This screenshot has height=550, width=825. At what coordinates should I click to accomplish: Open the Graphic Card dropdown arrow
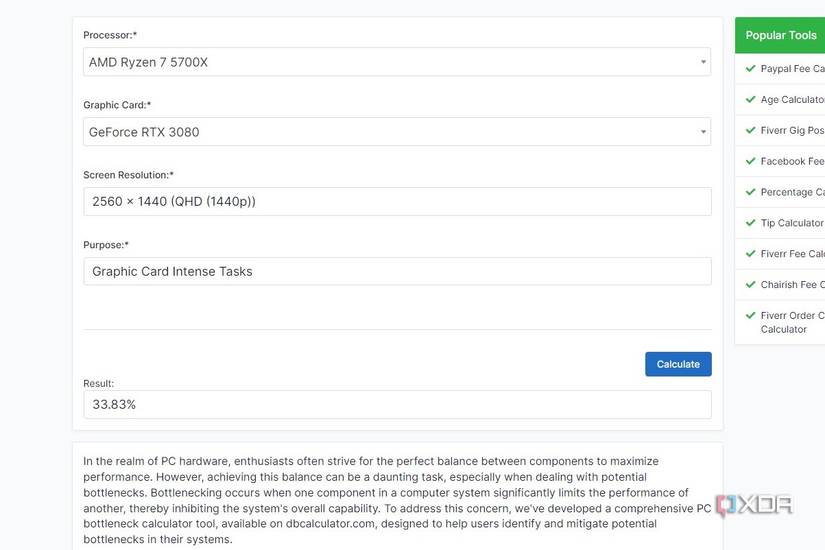[x=703, y=132]
